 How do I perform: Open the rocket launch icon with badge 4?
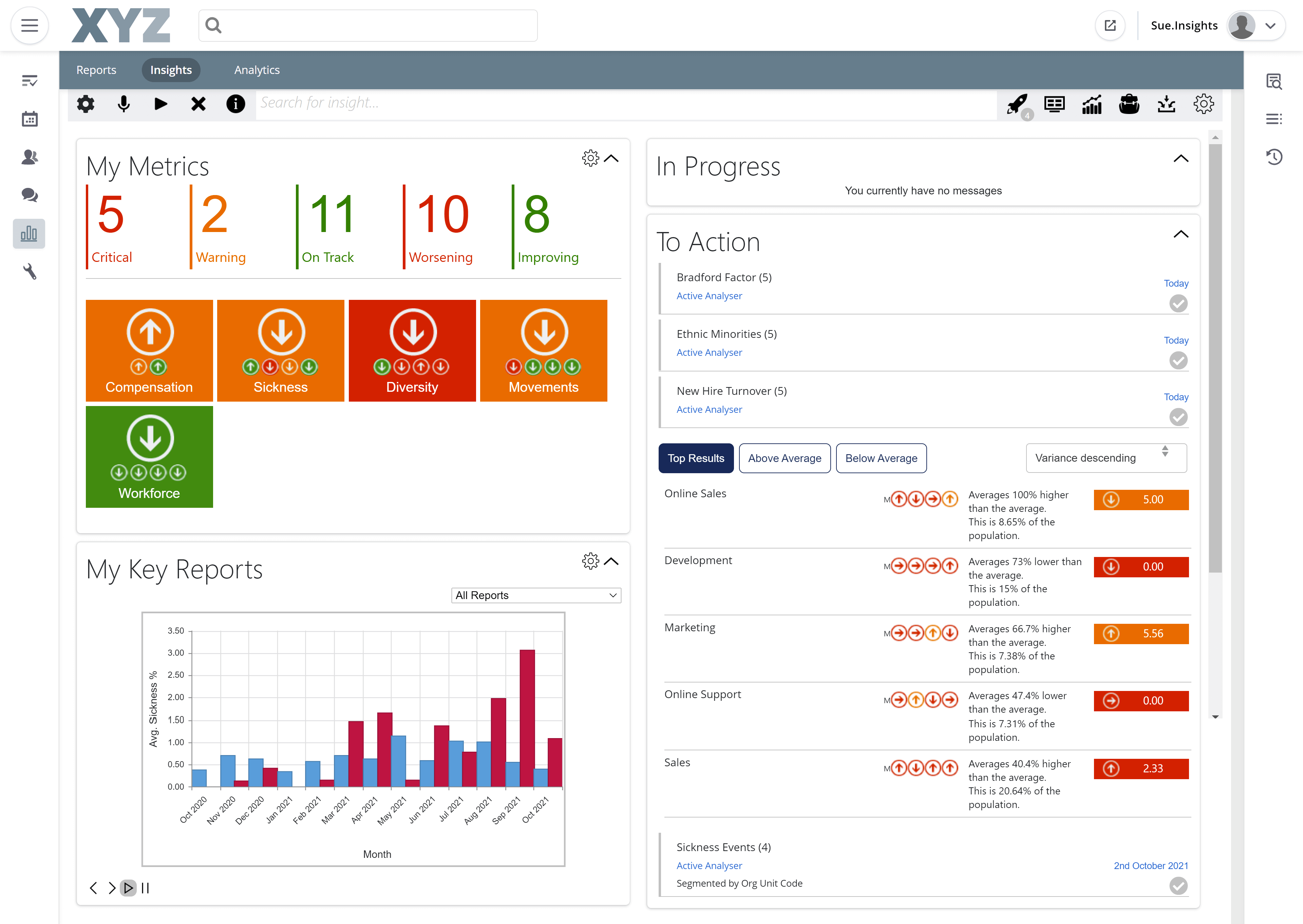coord(1017,104)
